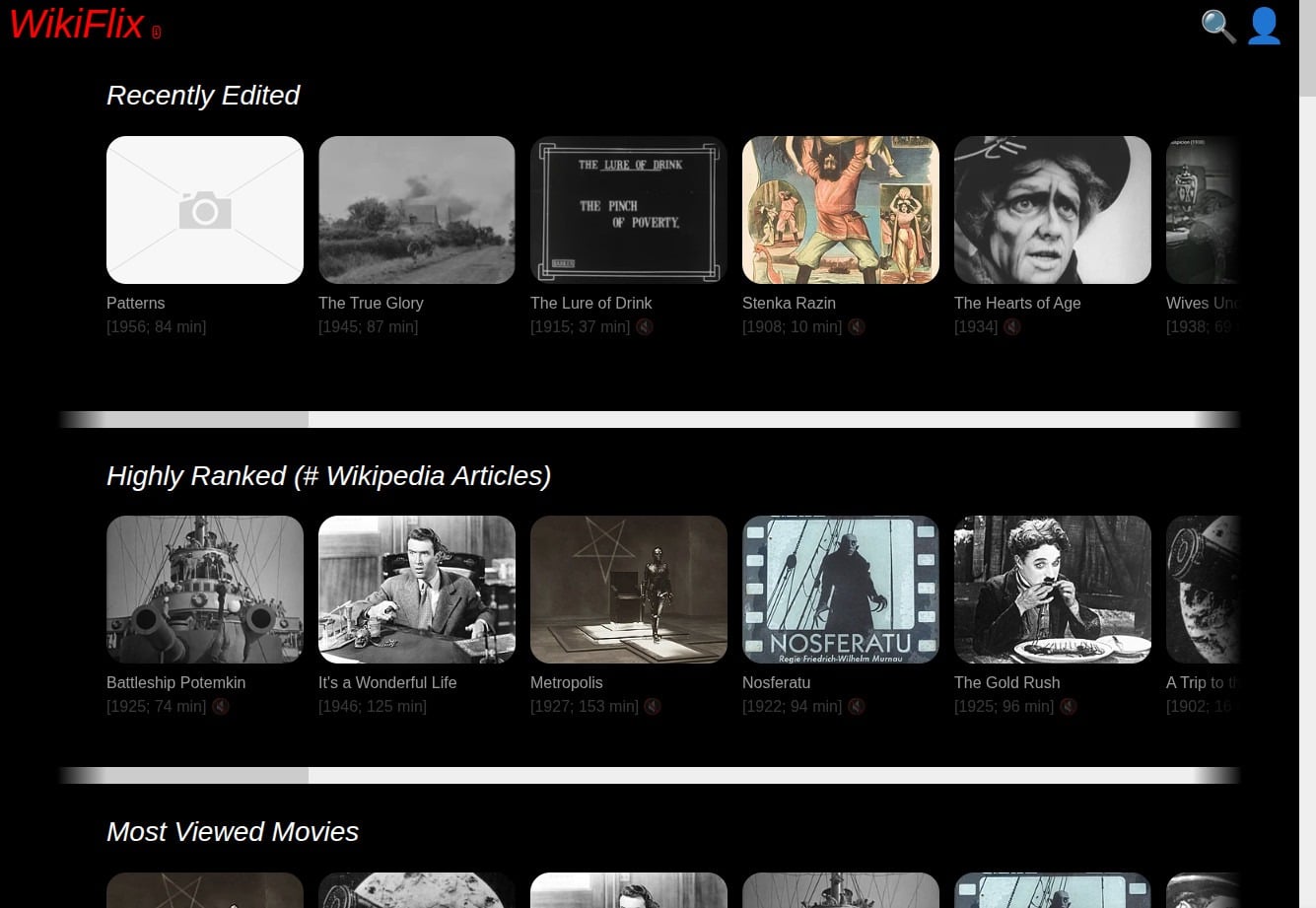Open the Nosferatu poster thumbnail

(840, 590)
